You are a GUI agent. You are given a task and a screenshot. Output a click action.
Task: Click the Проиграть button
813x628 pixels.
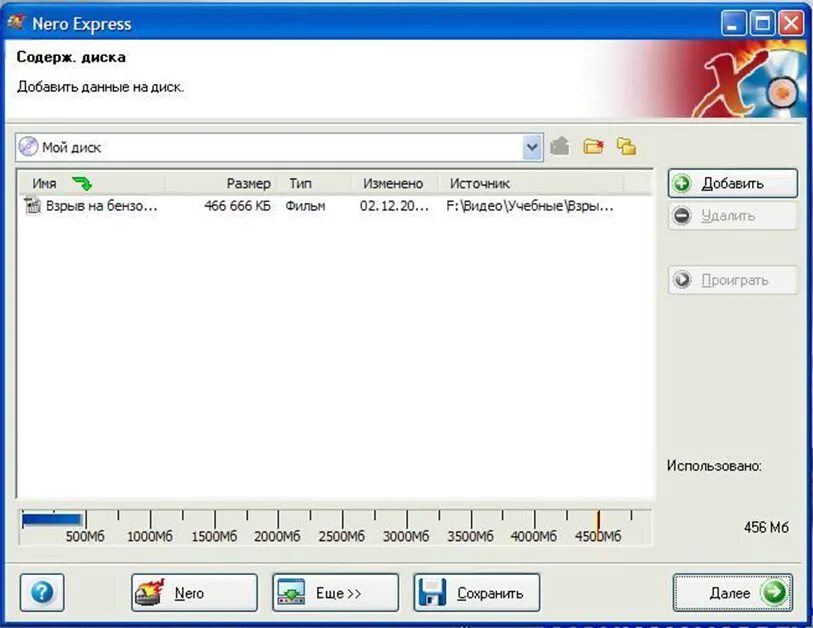pyautogui.click(x=733, y=280)
